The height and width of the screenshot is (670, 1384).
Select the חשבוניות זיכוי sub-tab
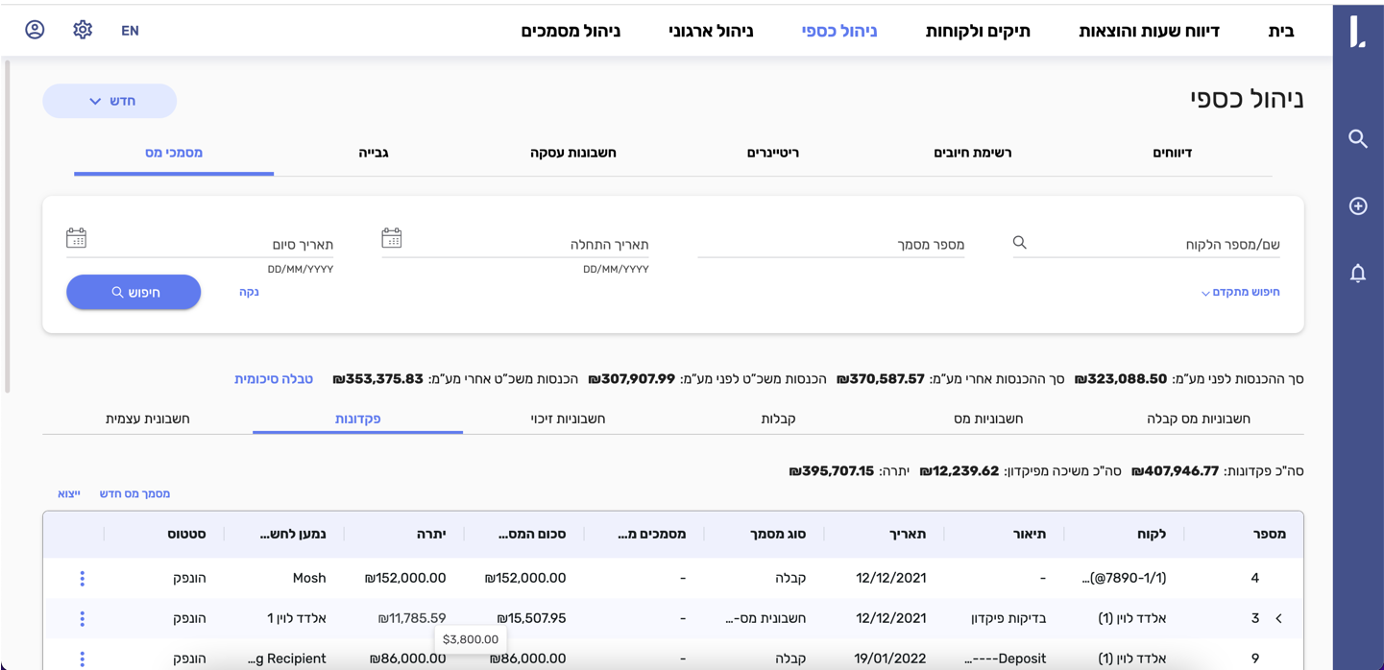567,419
